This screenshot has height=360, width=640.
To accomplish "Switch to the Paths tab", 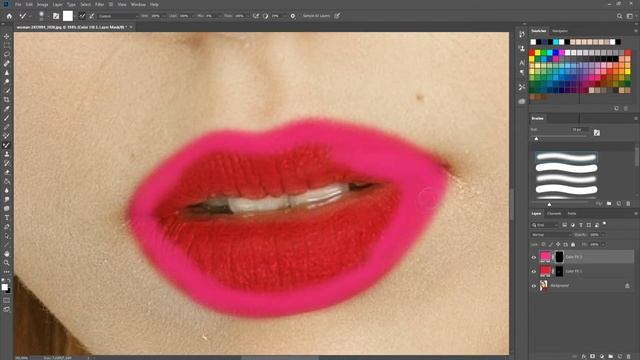I will (572, 213).
